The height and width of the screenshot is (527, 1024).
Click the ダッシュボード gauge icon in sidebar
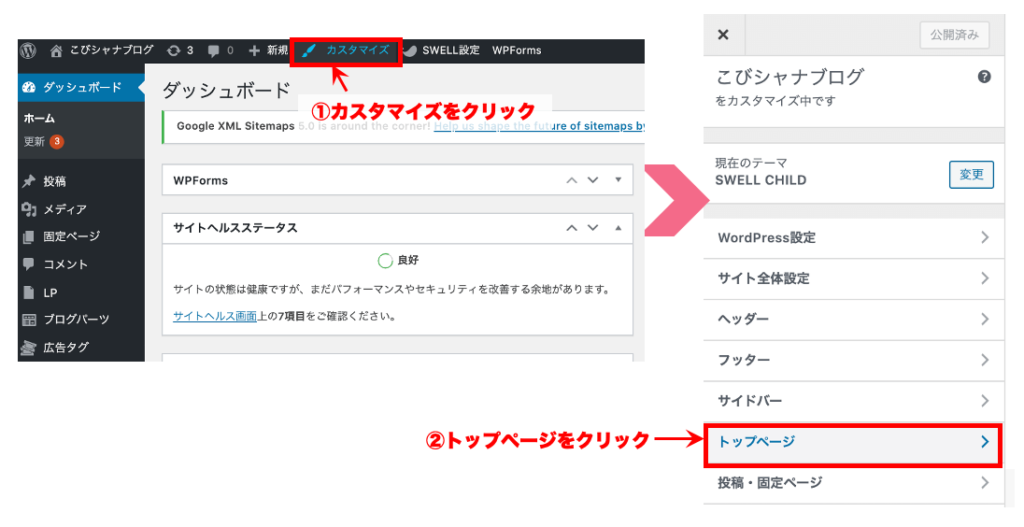tap(29, 88)
